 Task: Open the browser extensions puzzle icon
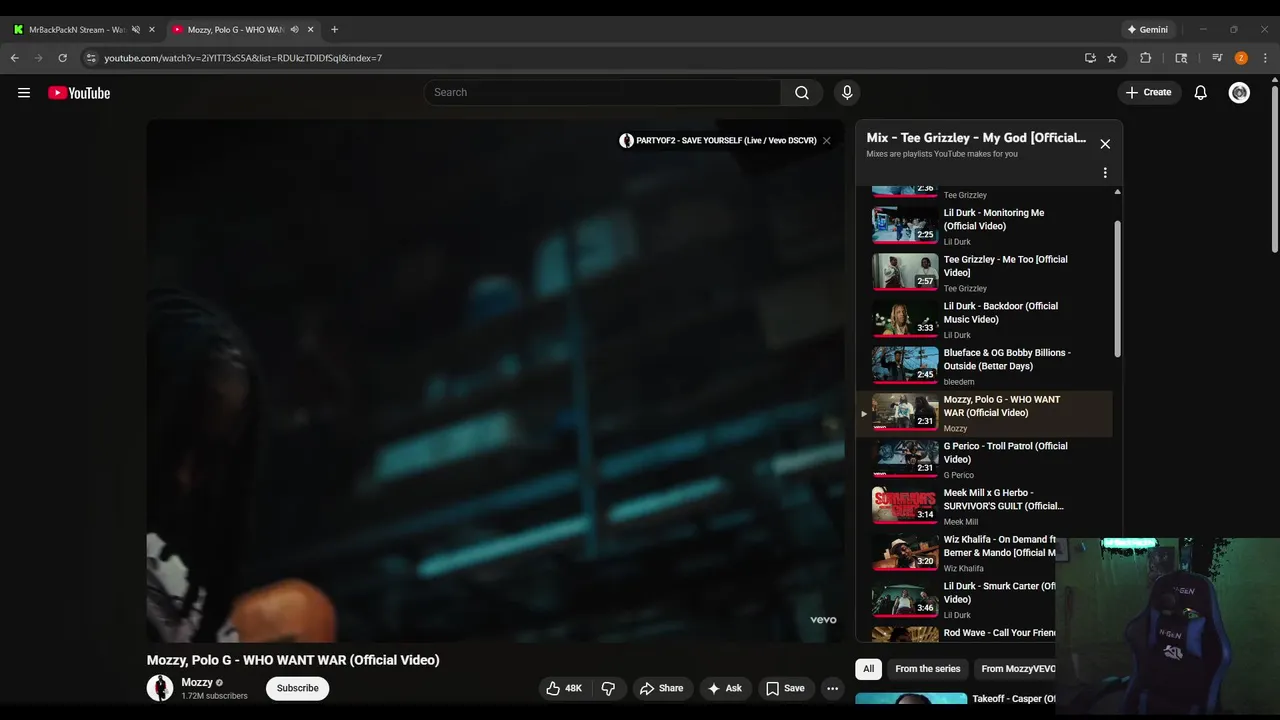coord(1146,58)
